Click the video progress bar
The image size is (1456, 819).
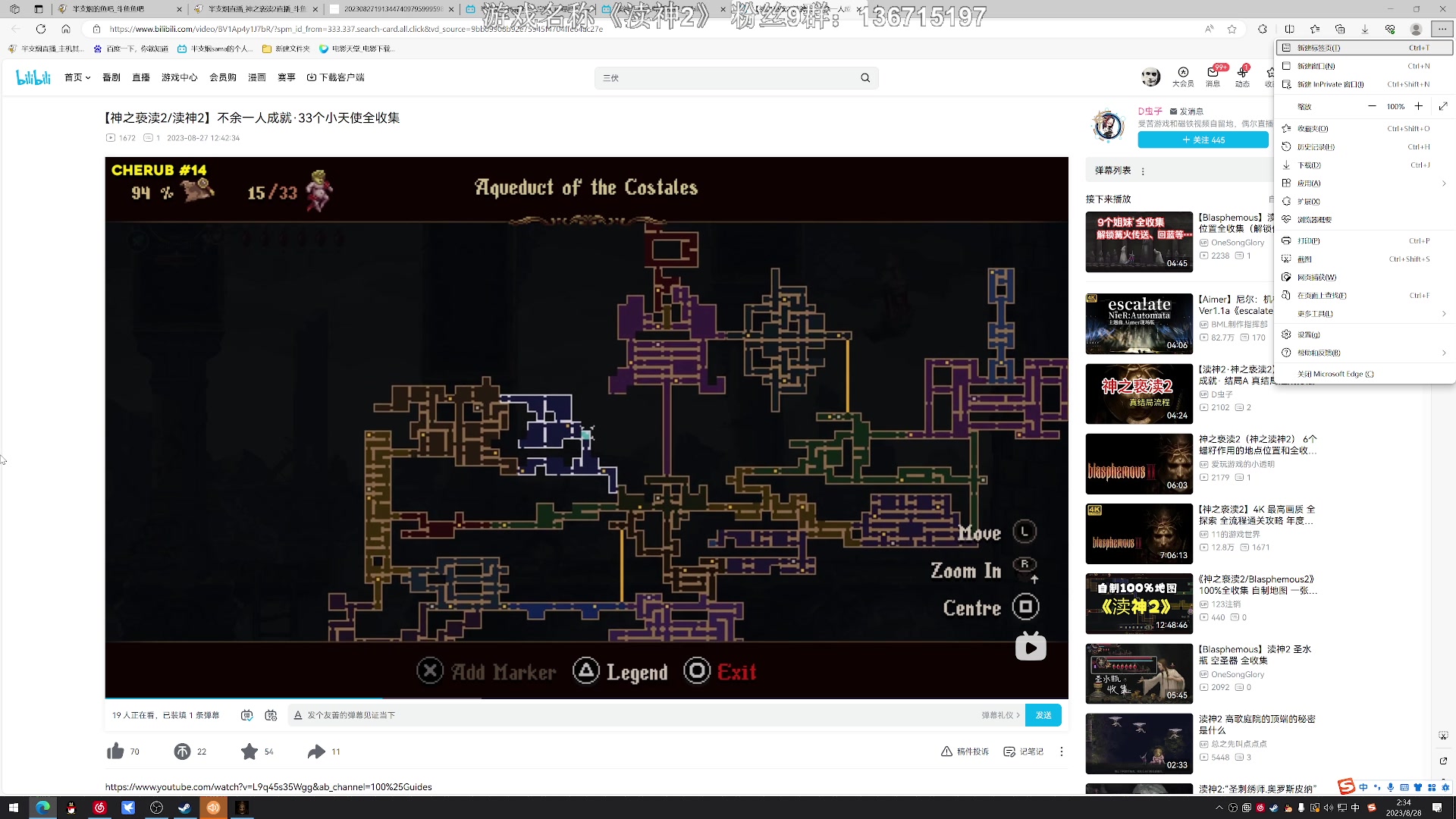click(x=586, y=698)
